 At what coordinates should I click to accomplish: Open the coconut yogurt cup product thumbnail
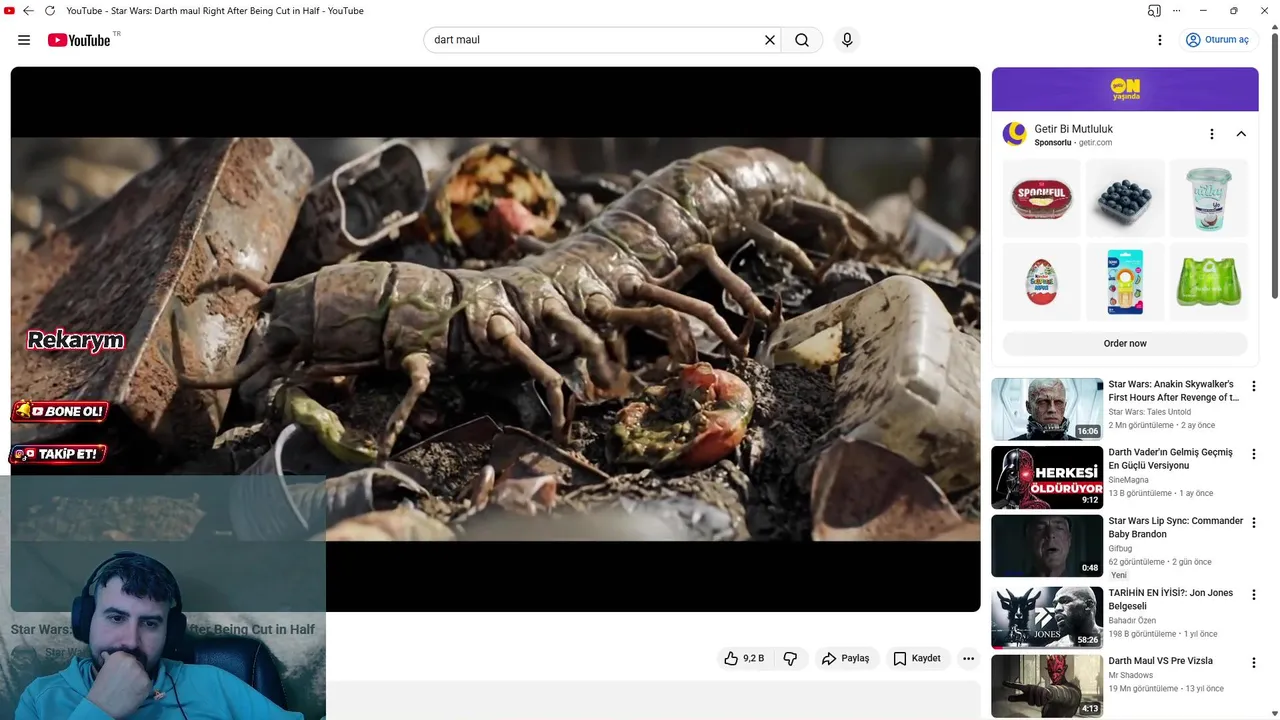click(1209, 198)
